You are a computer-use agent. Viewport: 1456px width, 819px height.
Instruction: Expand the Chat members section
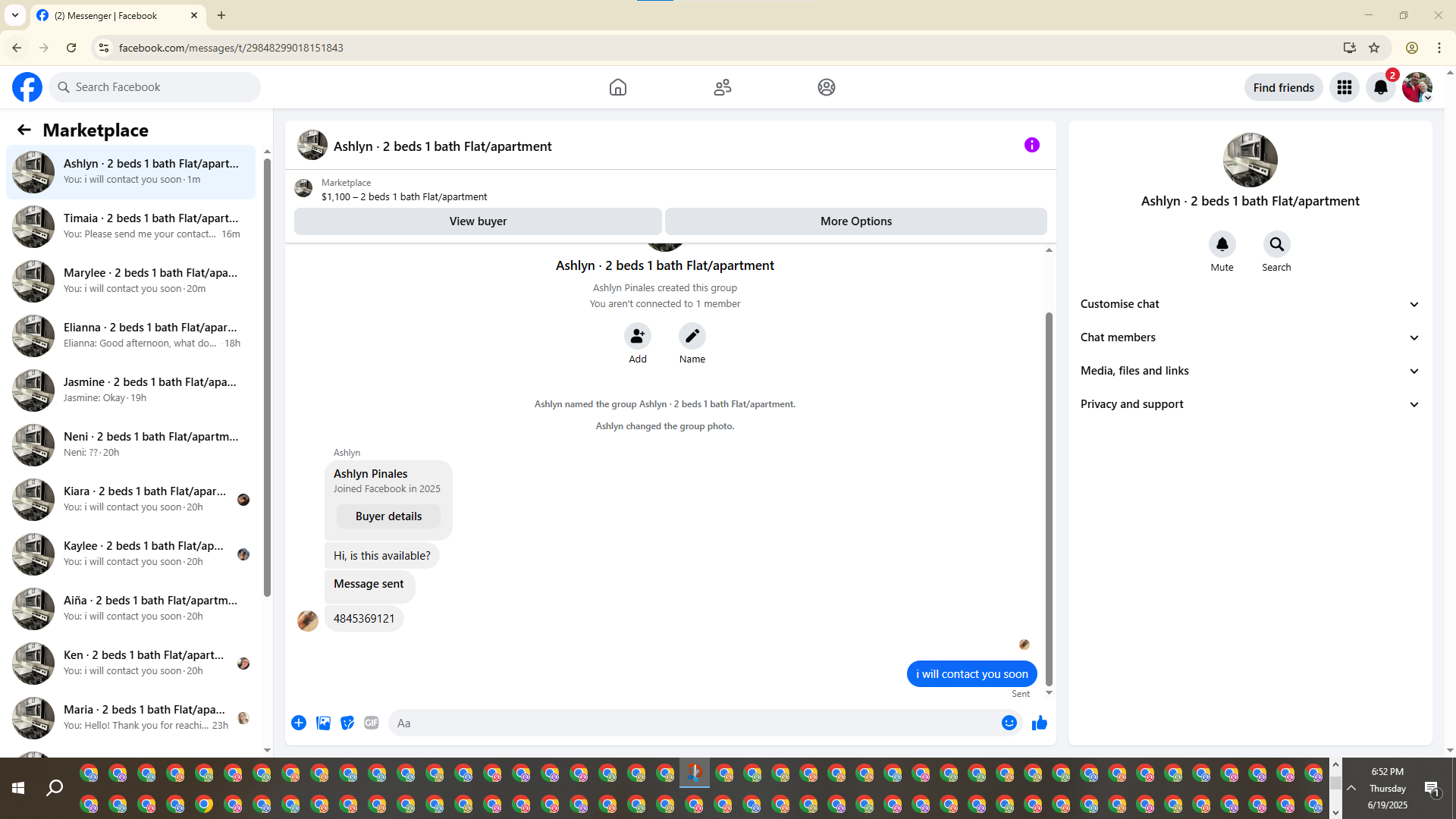[x=1250, y=337]
